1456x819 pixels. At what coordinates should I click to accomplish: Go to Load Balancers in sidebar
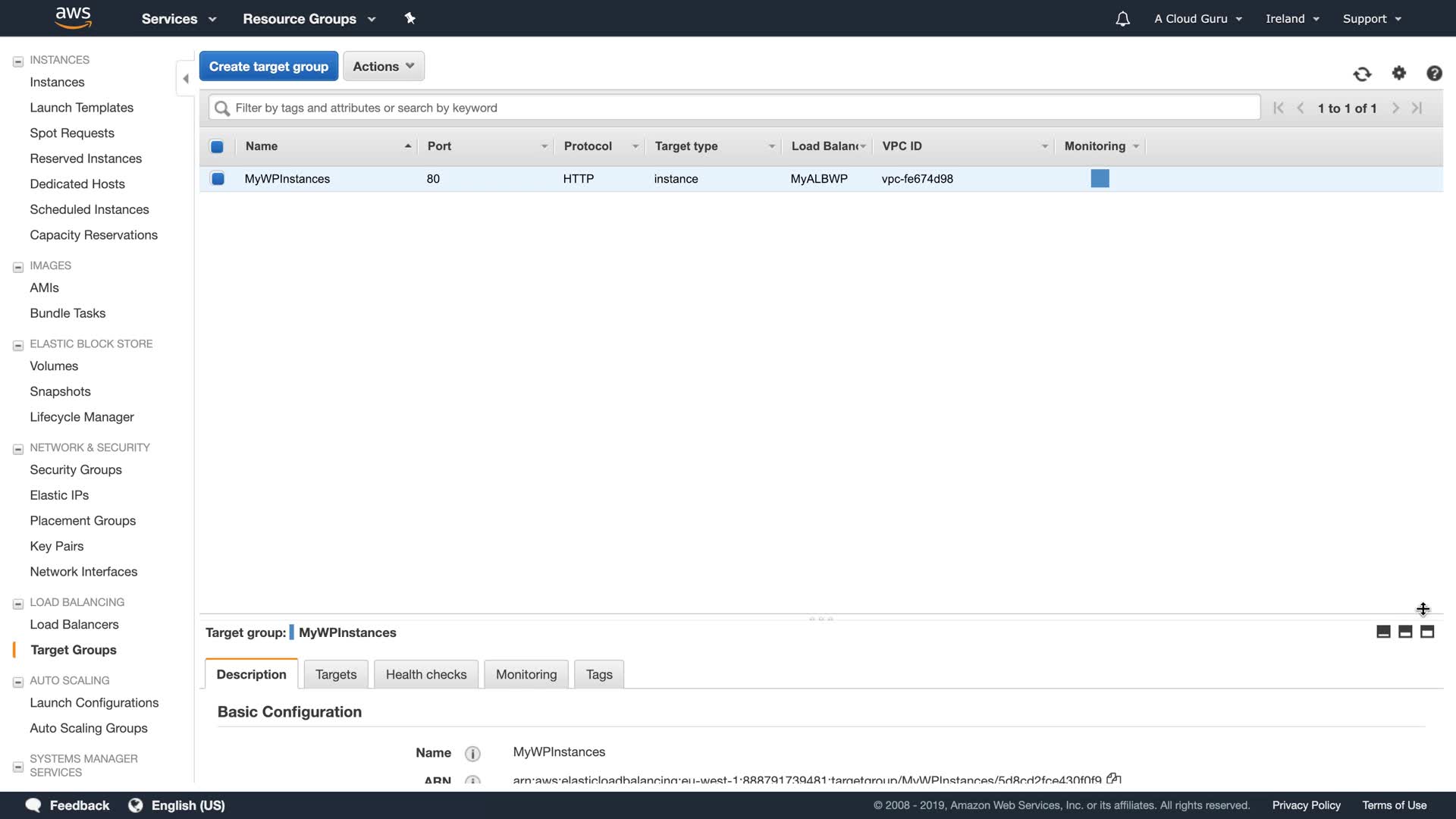[74, 624]
